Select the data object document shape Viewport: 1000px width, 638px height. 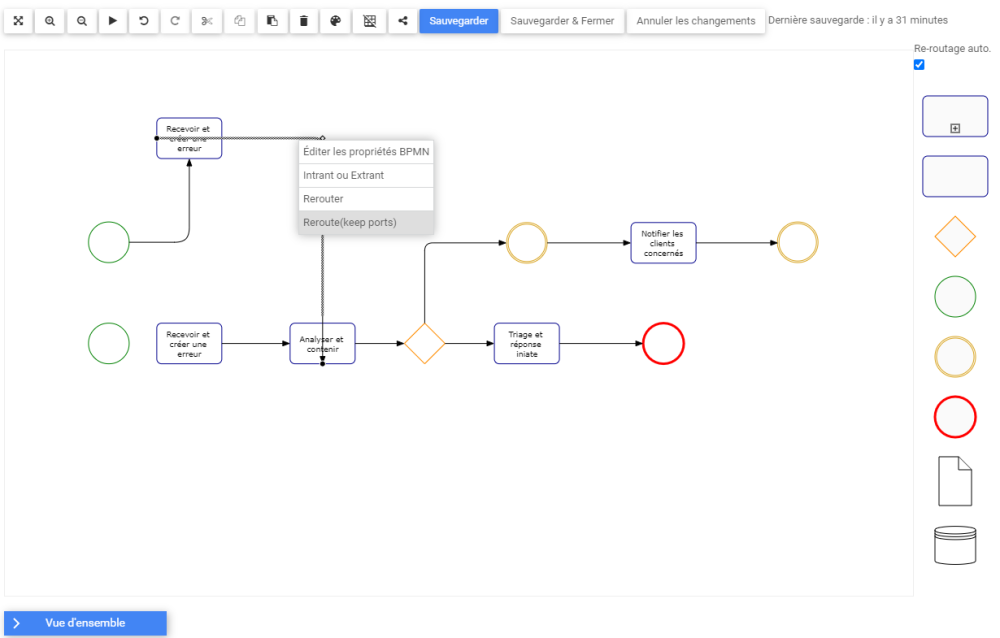coord(955,481)
